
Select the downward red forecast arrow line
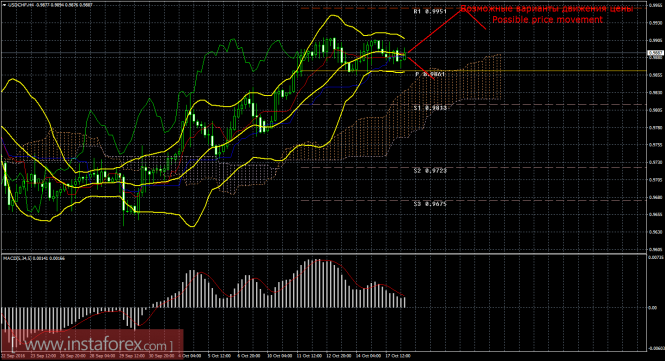tap(421, 67)
